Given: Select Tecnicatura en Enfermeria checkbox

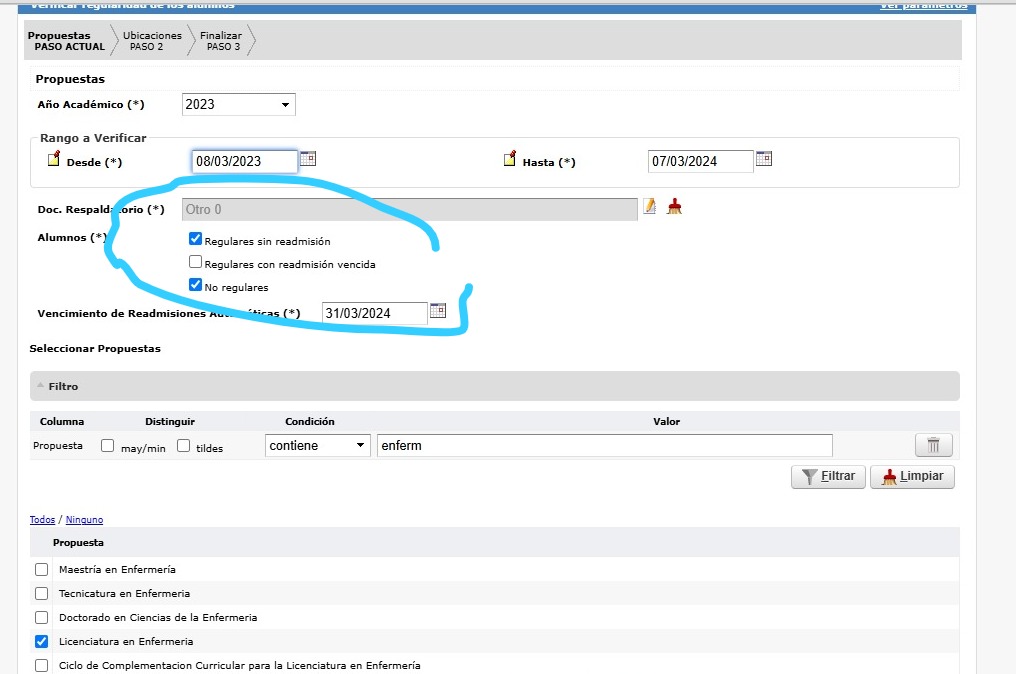Looking at the screenshot, I should click(x=41, y=594).
